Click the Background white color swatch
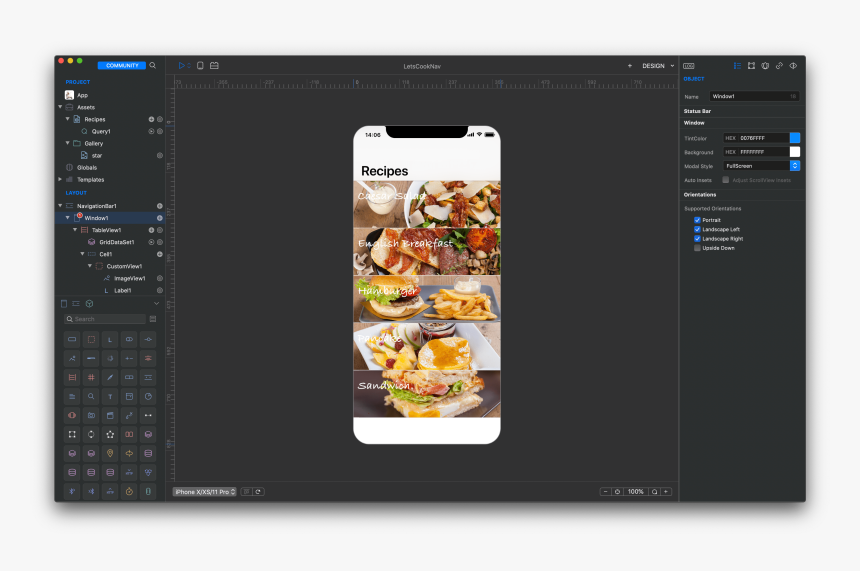The height and width of the screenshot is (571, 860). (x=795, y=152)
